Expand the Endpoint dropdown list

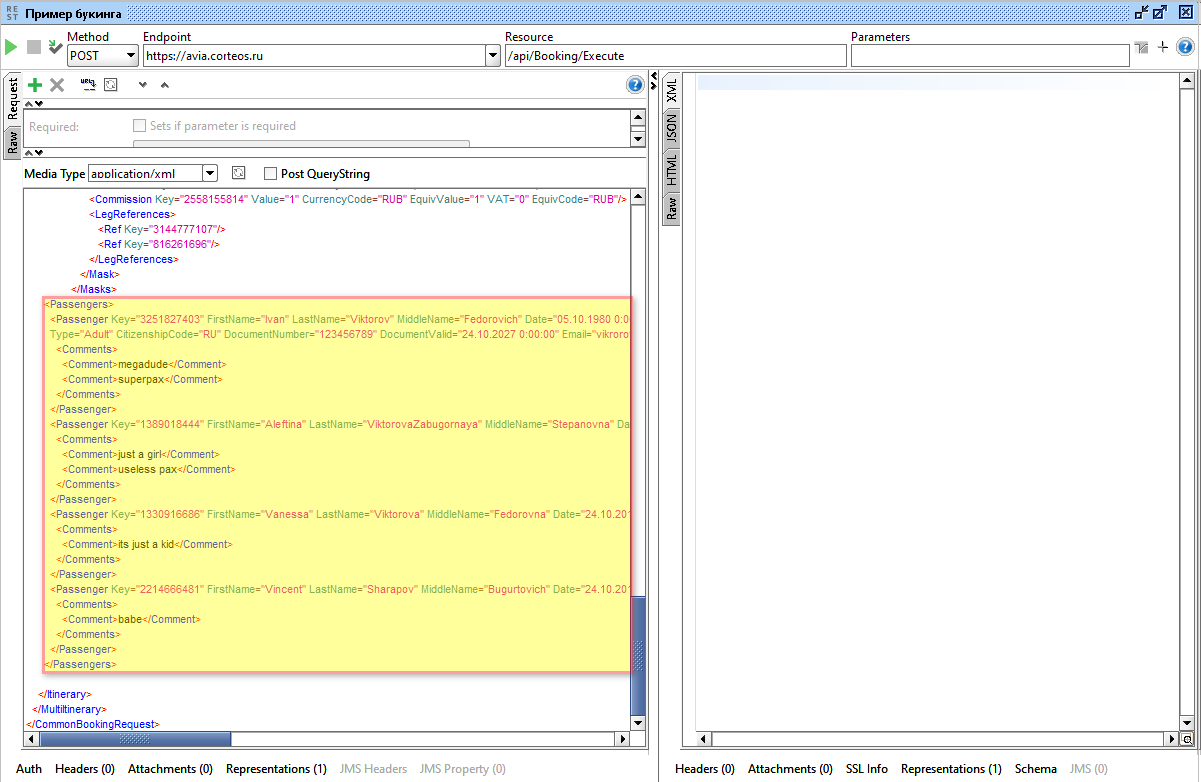pos(492,56)
